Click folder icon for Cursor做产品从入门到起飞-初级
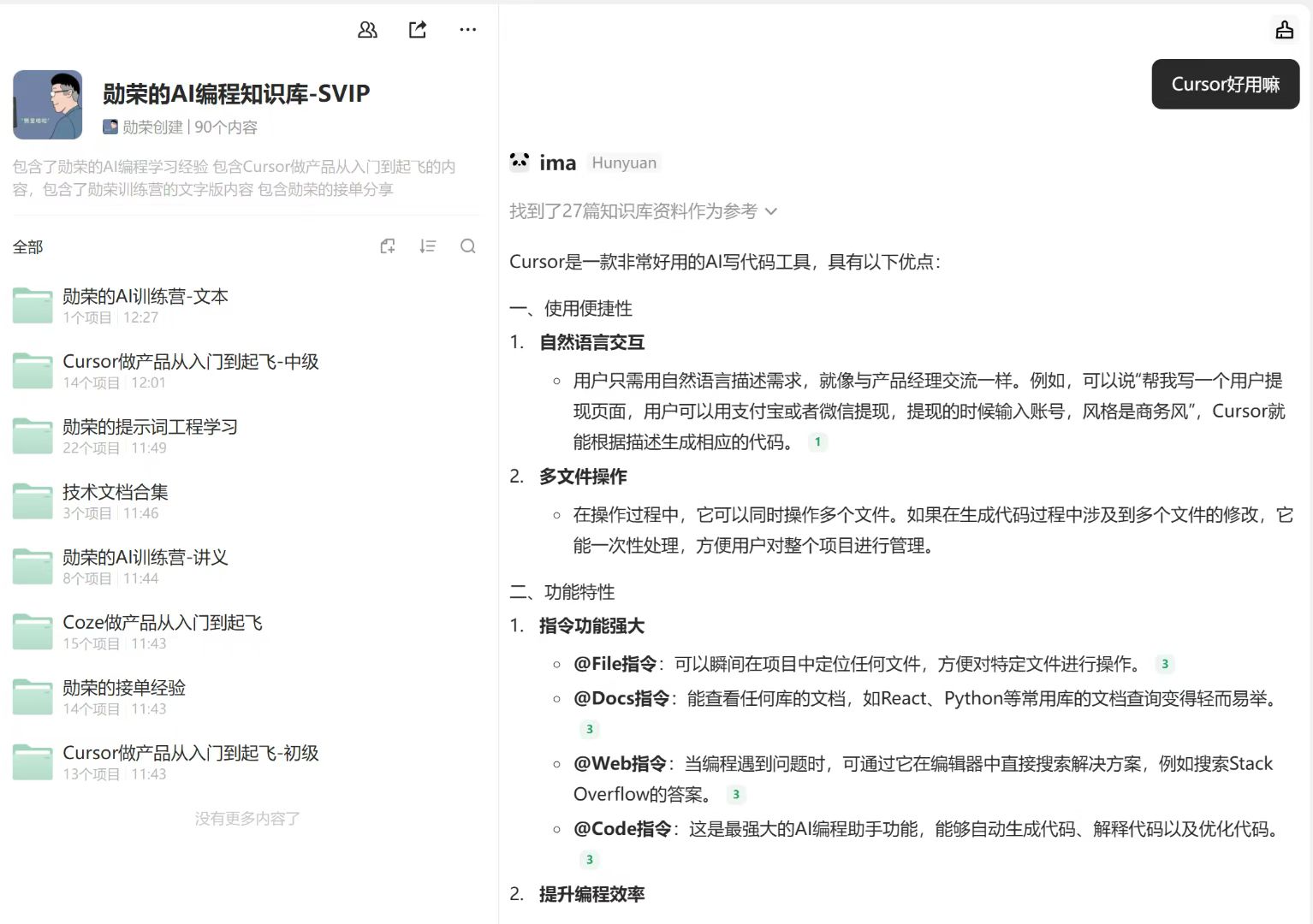This screenshot has height=924, width=1313. (33, 762)
